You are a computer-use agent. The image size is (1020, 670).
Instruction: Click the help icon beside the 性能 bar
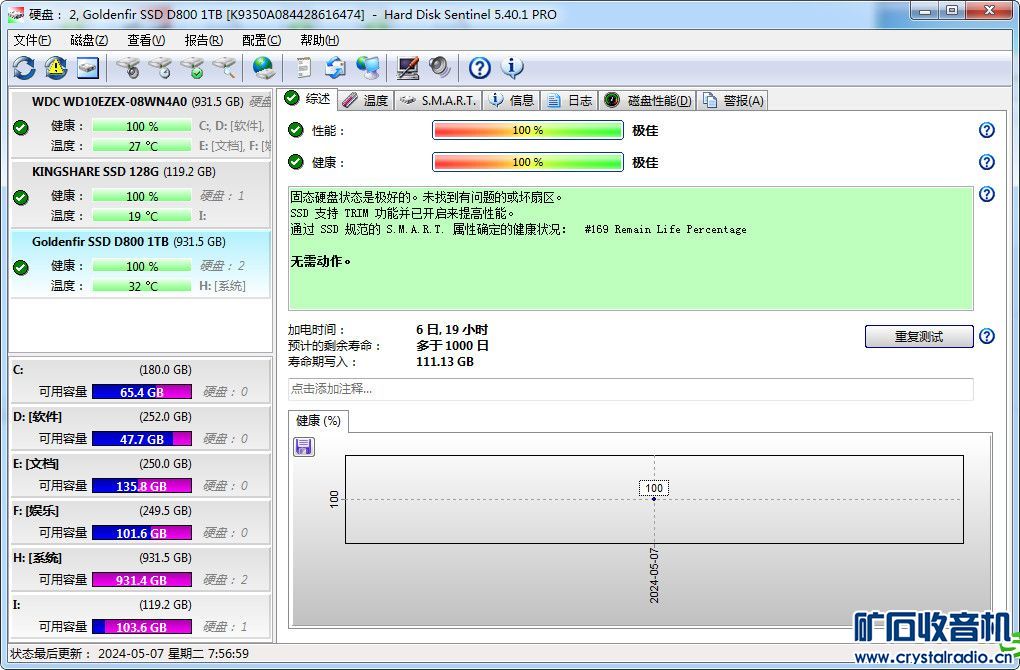[987, 130]
